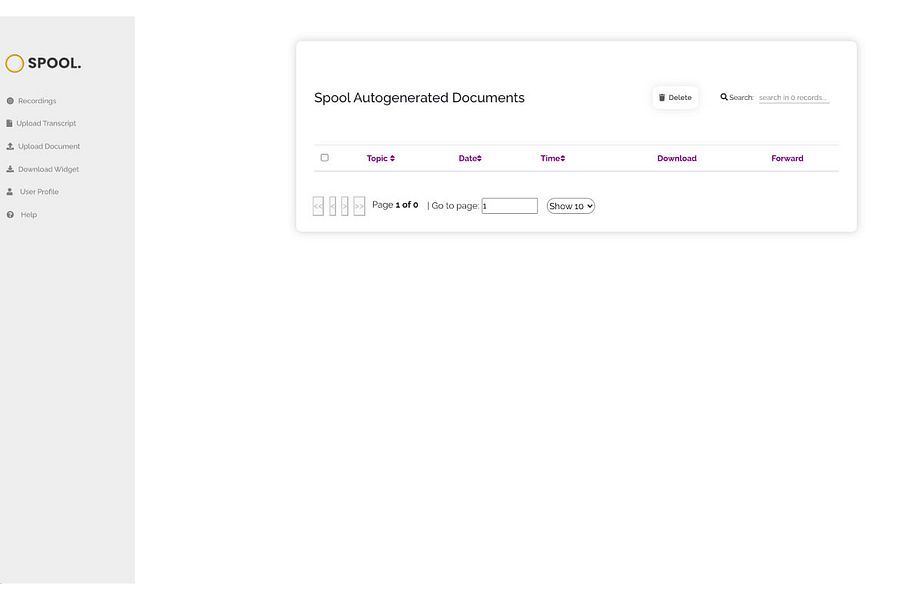Jump to first page with << button
923x600 pixels.
pos(318,206)
